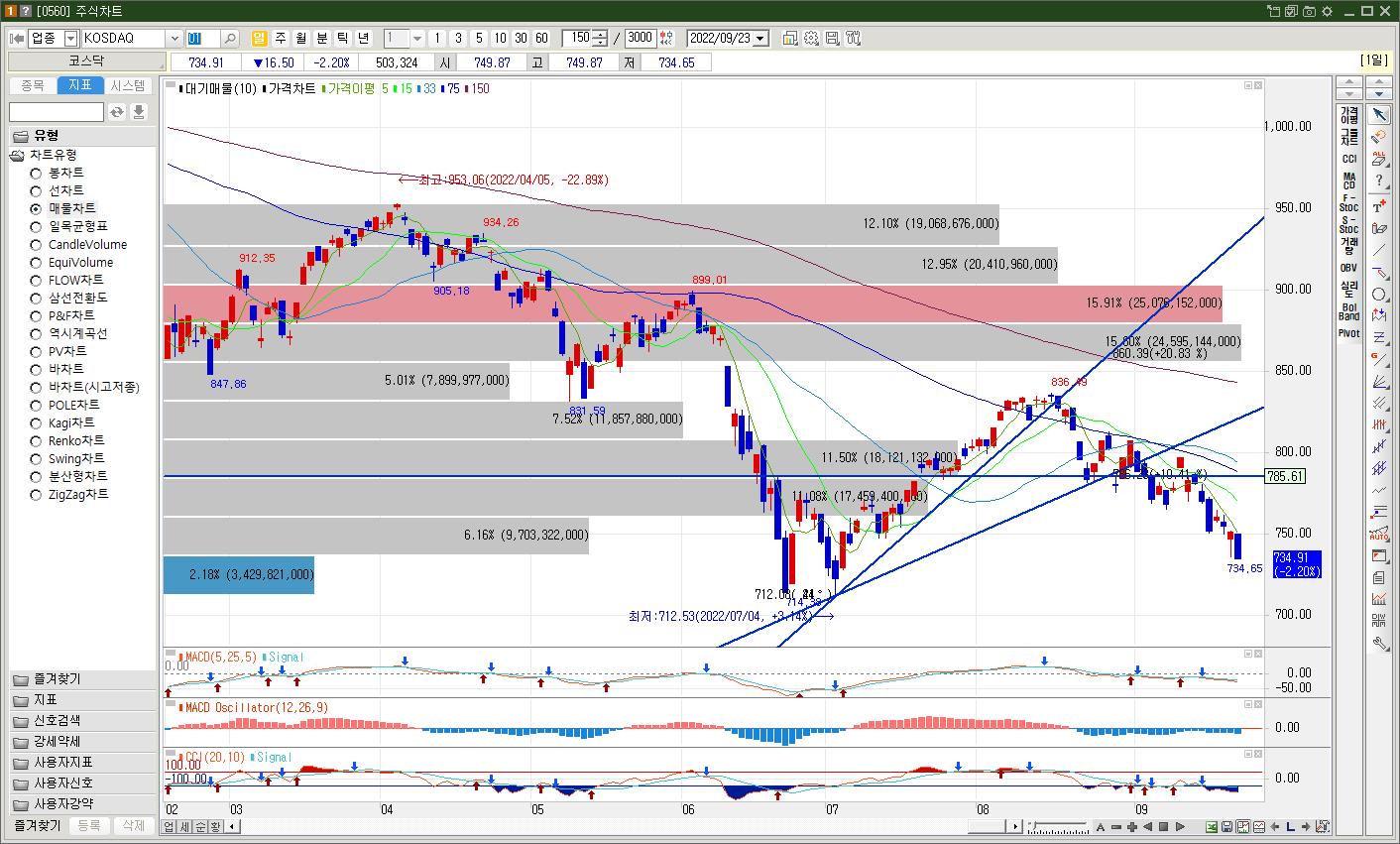This screenshot has width=1400, height=844.
Task: Expand the 신호검색 section
Action: [x=82, y=721]
